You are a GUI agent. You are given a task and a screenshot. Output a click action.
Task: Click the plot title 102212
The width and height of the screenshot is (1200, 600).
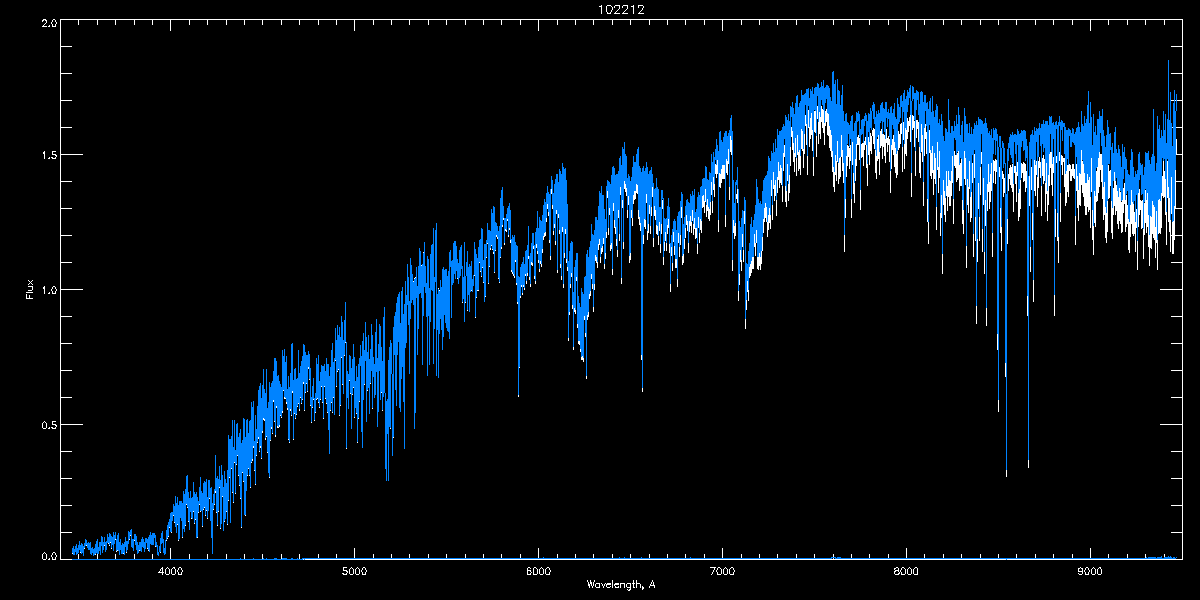620,10
